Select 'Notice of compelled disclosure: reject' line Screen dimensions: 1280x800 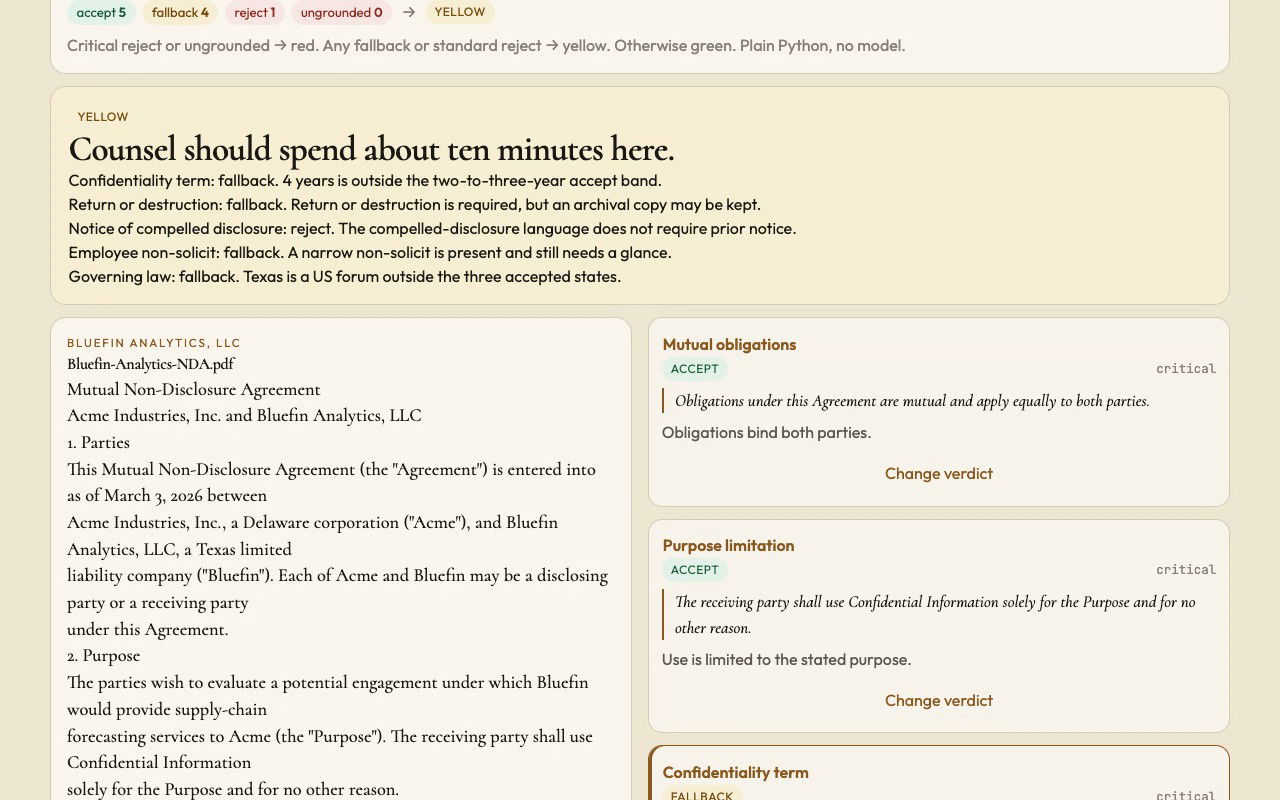coord(432,229)
